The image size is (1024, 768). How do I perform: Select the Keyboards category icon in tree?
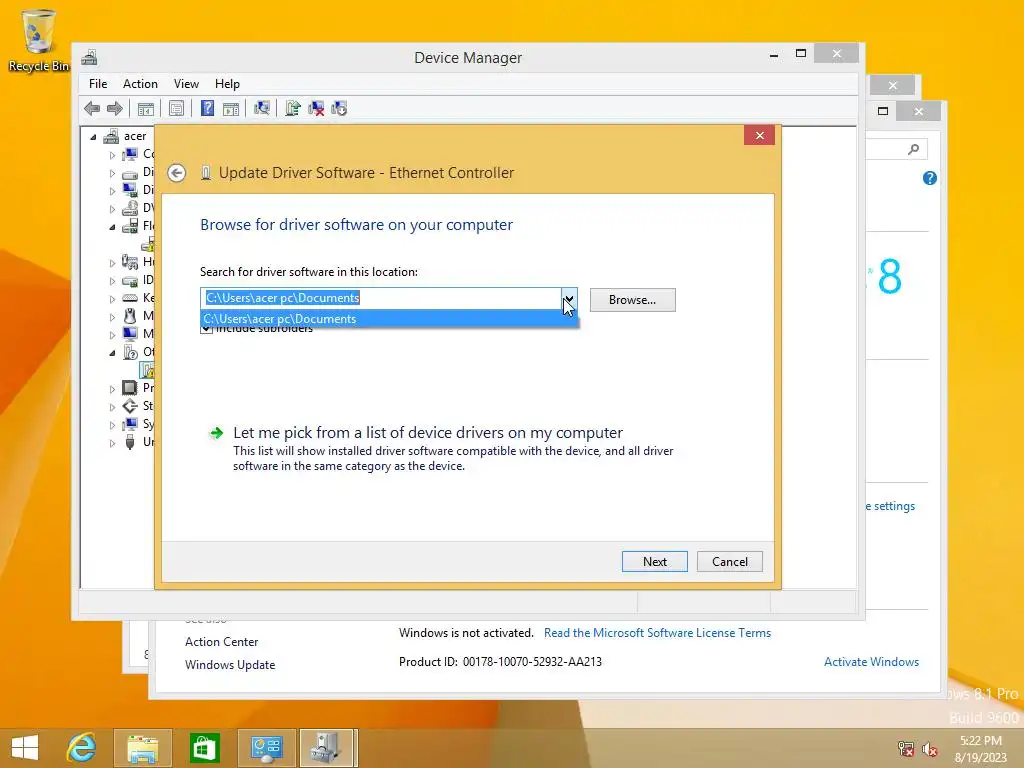pyautogui.click(x=130, y=298)
